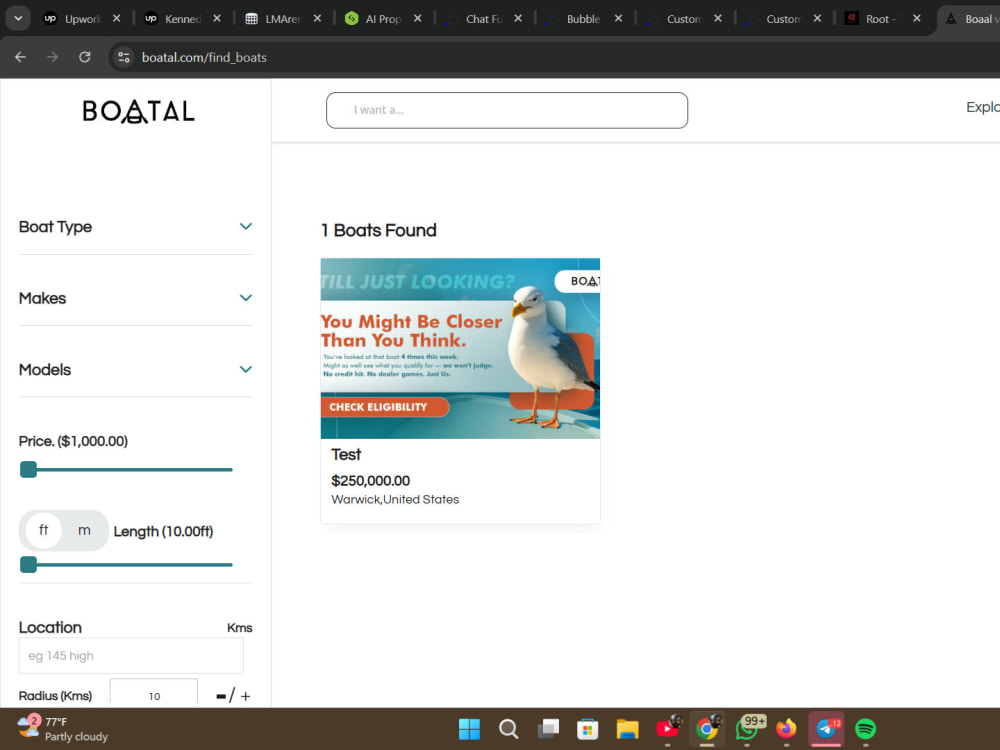Image resolution: width=1000 pixels, height=750 pixels.
Task: Click the address bar URL boatal.com/find_boats
Action: pos(204,57)
